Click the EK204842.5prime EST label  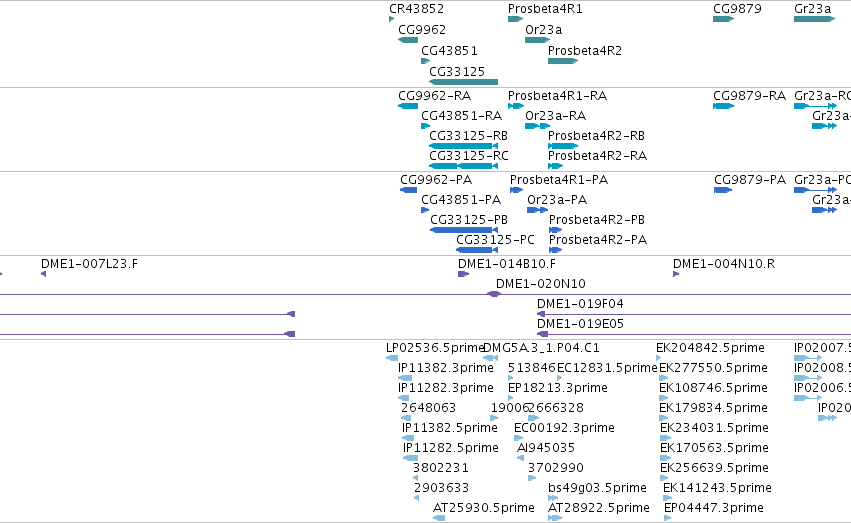pyautogui.click(x=710, y=348)
